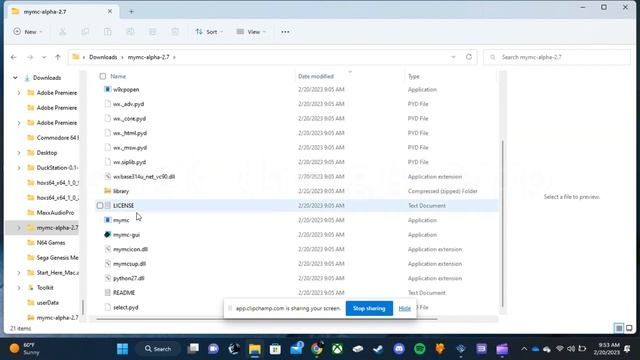Open MaxxAudioPro folder in sidebar
The image size is (640, 360).
(55, 213)
